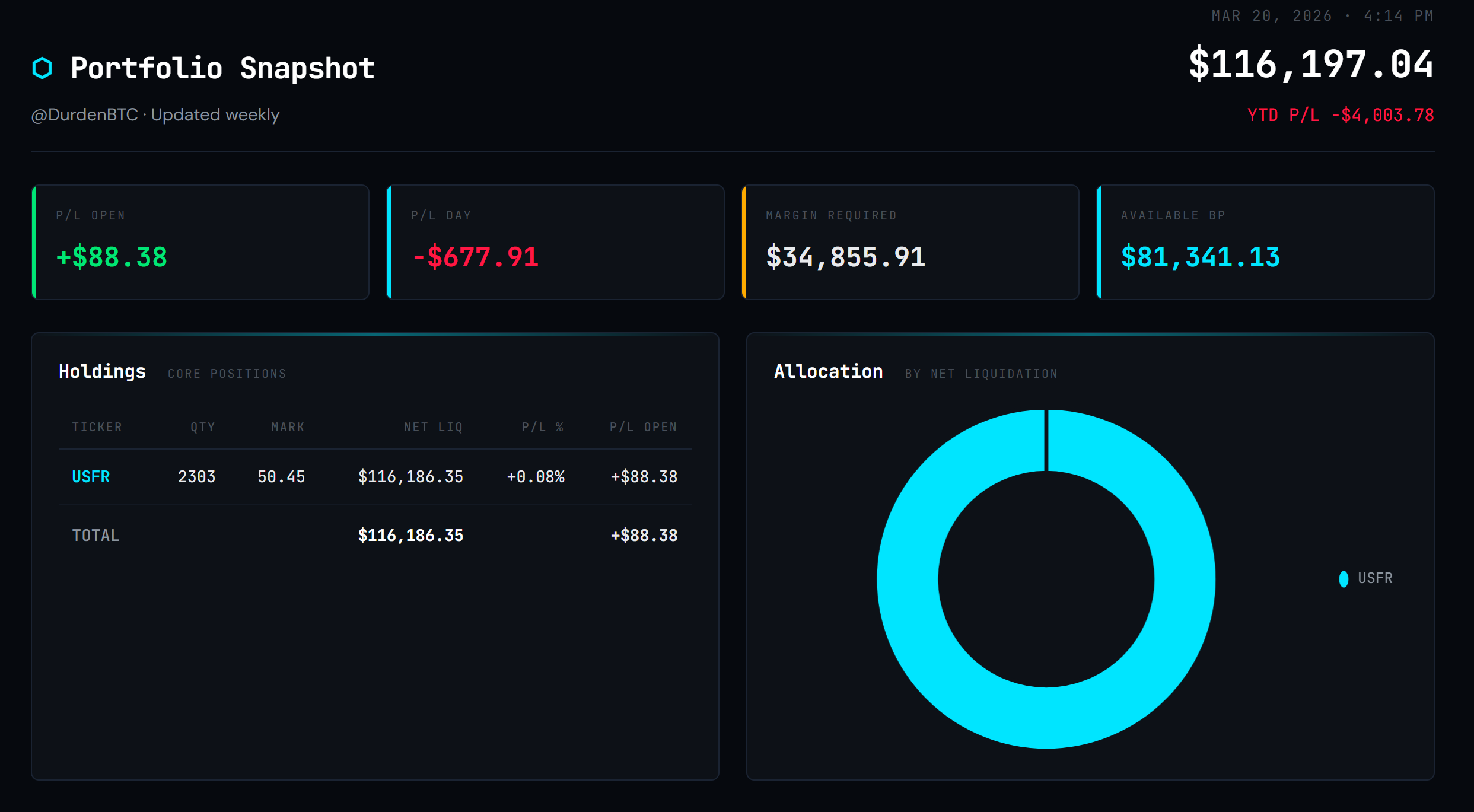Sort by table's P/L OPEN column header

click(x=644, y=427)
